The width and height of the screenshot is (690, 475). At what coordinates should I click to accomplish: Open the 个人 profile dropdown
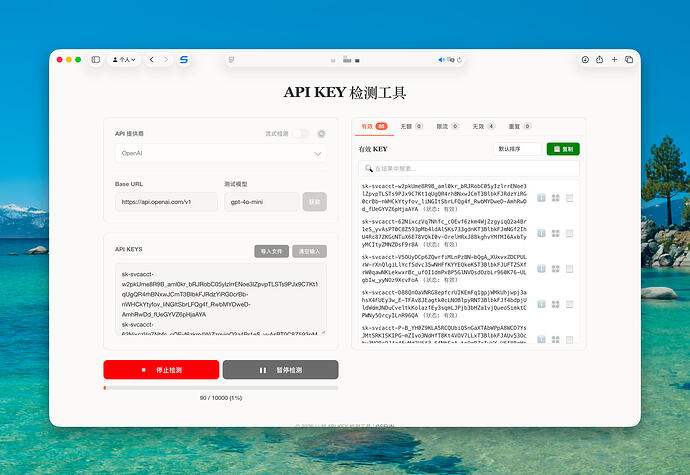click(x=124, y=59)
